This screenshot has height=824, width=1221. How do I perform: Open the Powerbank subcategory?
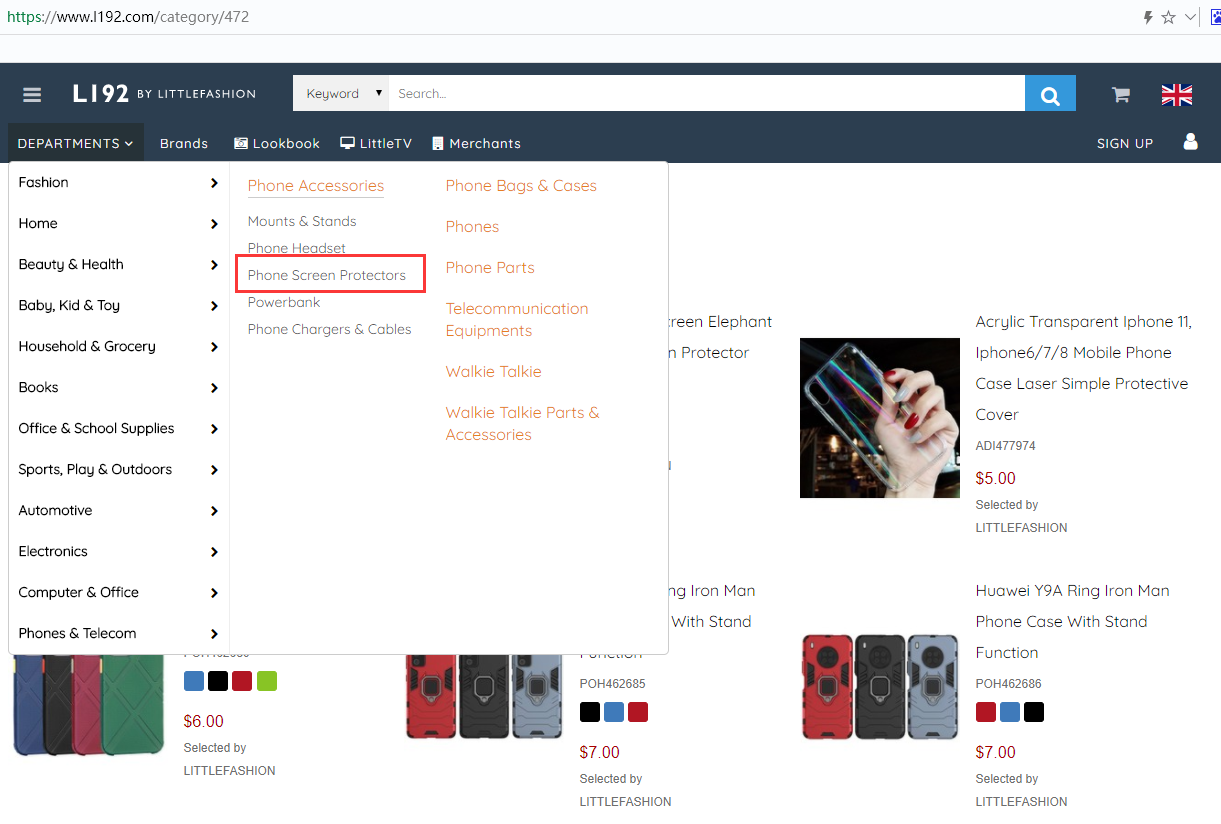click(x=284, y=302)
